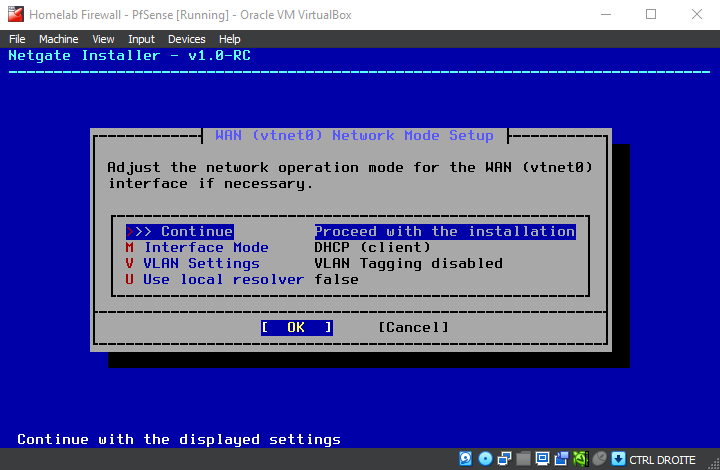This screenshot has height=470, width=720.
Task: Open the View menu
Action: (103, 39)
